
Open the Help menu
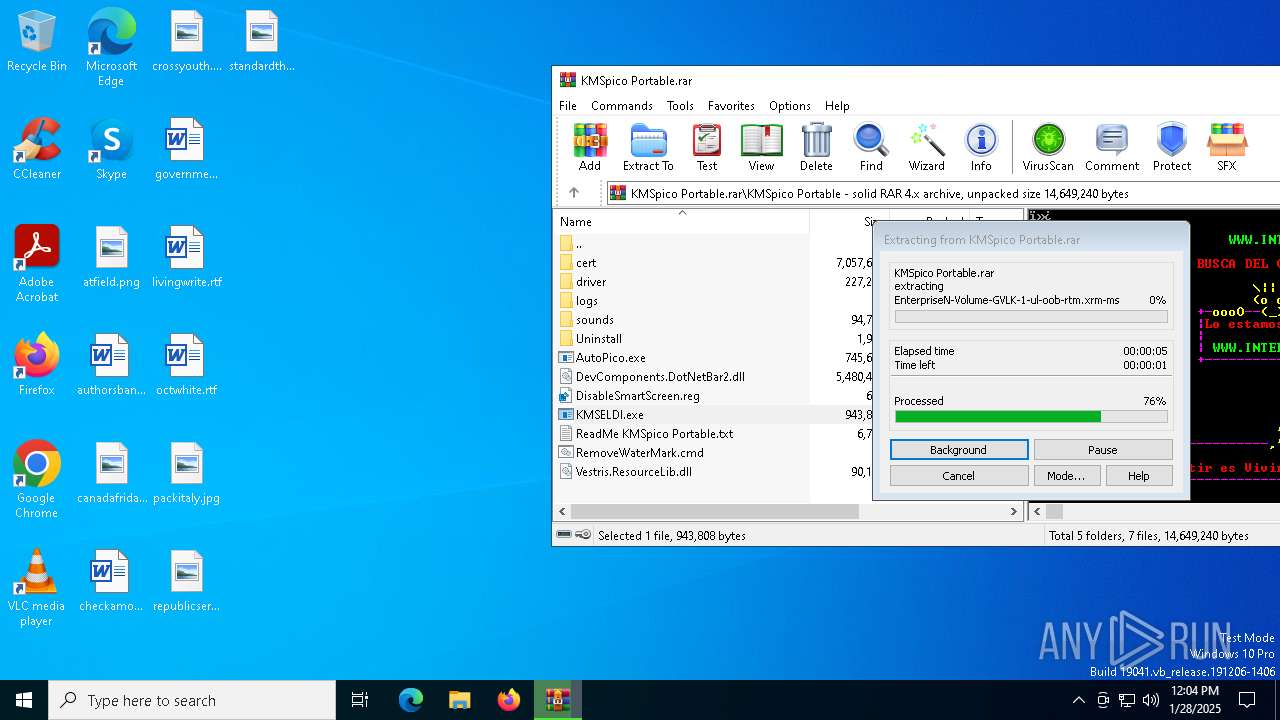coord(837,105)
